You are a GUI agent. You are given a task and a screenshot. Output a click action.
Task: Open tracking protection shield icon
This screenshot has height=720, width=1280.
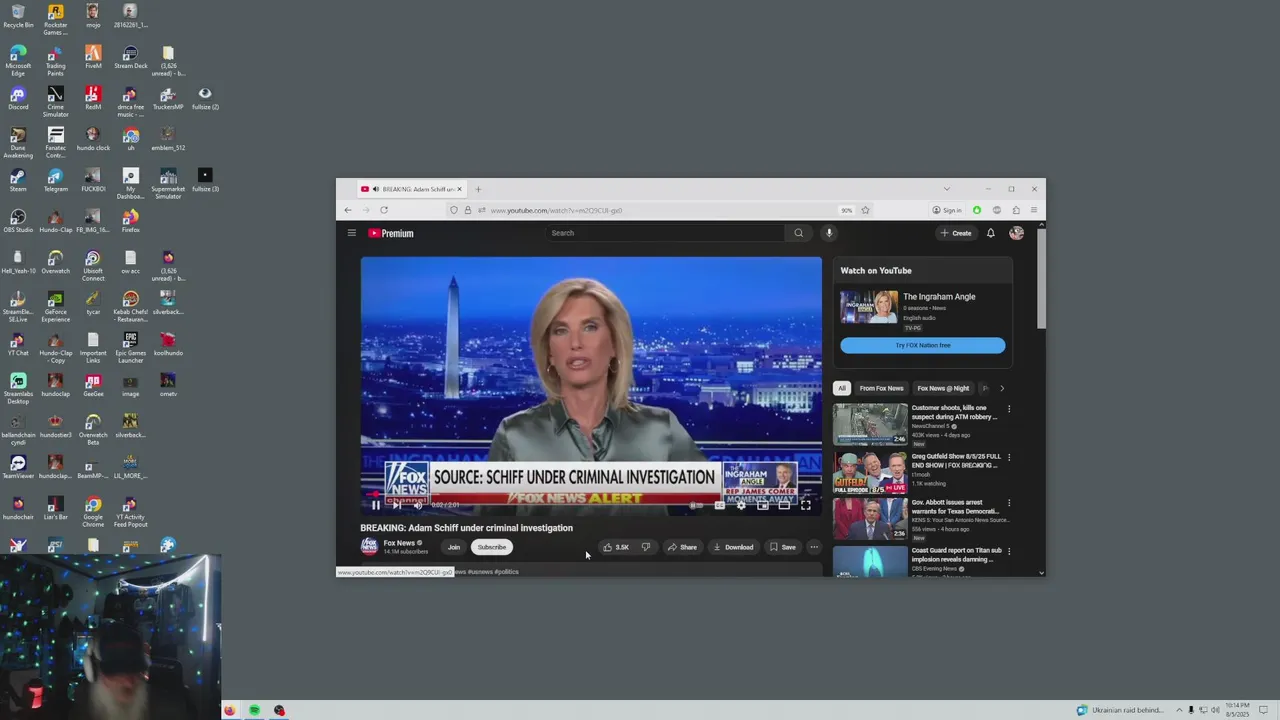(454, 210)
